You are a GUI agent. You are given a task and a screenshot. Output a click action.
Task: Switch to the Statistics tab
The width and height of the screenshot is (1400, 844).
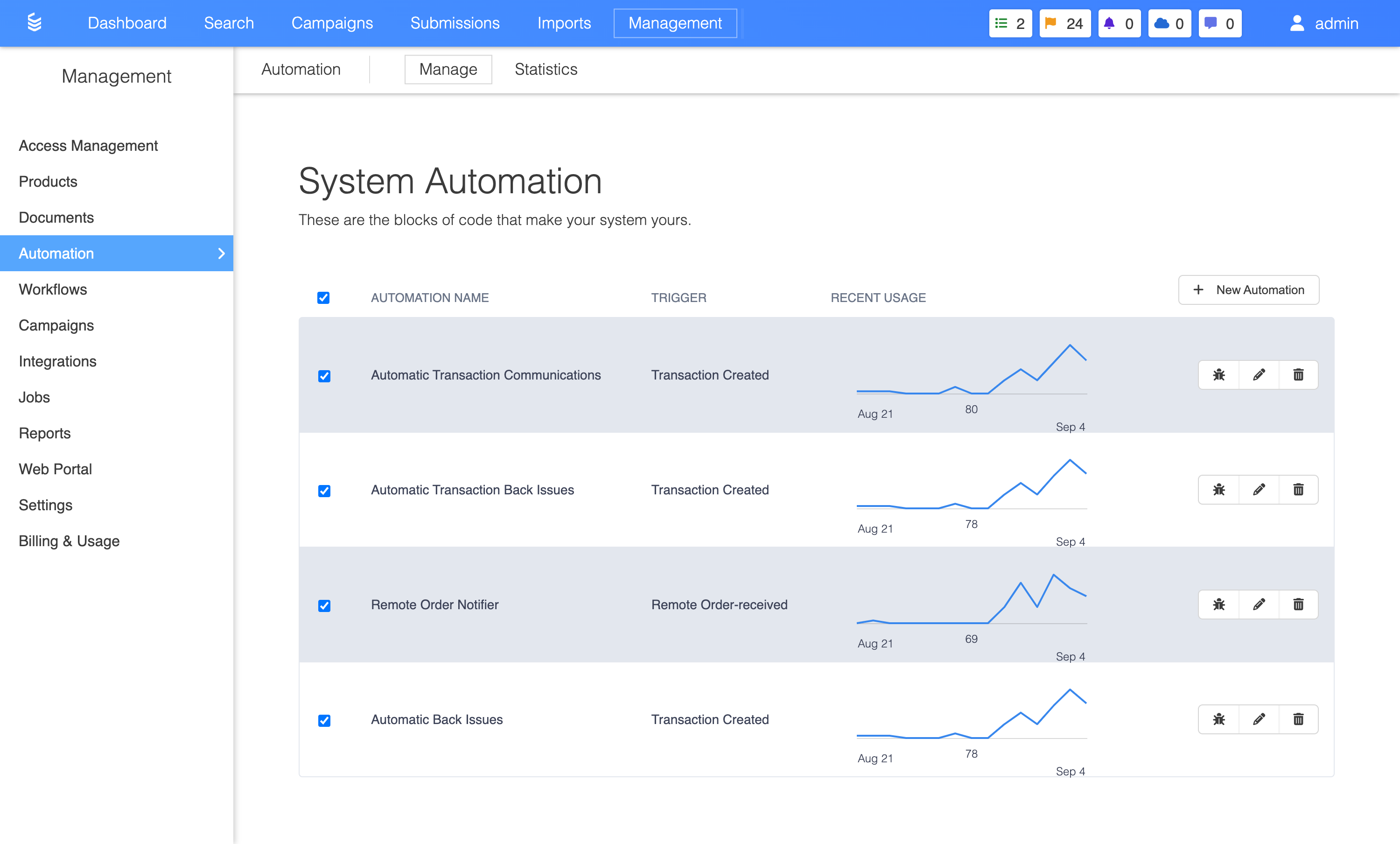pyautogui.click(x=546, y=70)
